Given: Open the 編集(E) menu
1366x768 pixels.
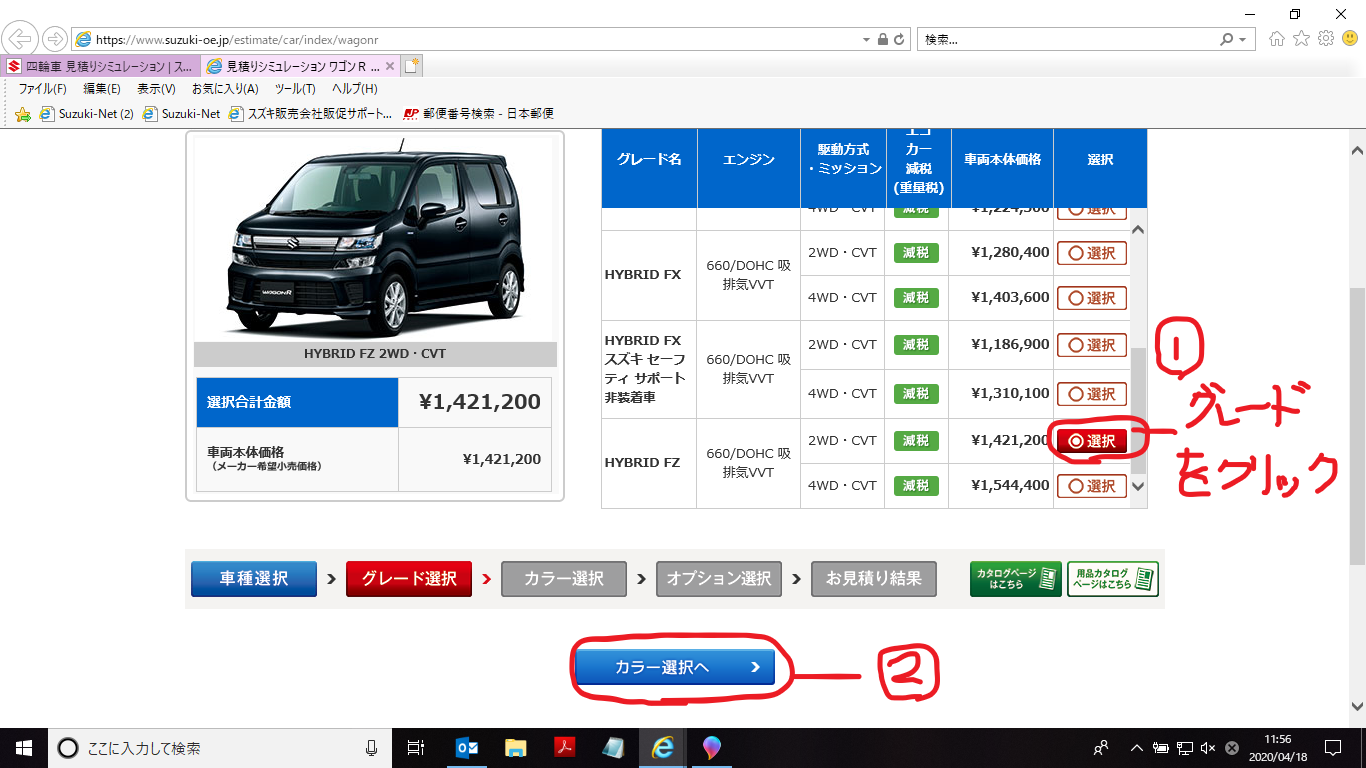Looking at the screenshot, I should pyautogui.click(x=102, y=89).
